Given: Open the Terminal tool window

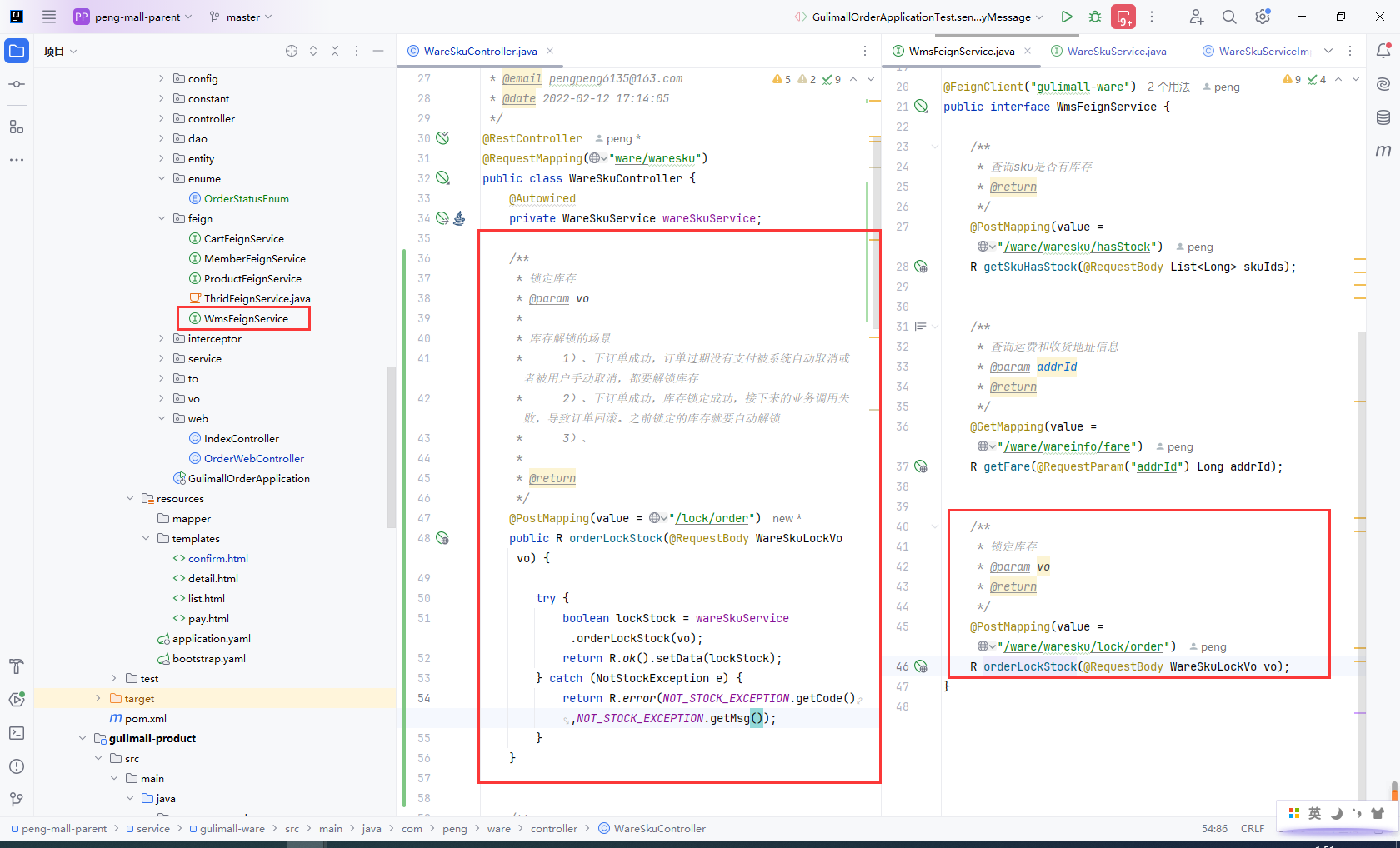Looking at the screenshot, I should (x=17, y=733).
